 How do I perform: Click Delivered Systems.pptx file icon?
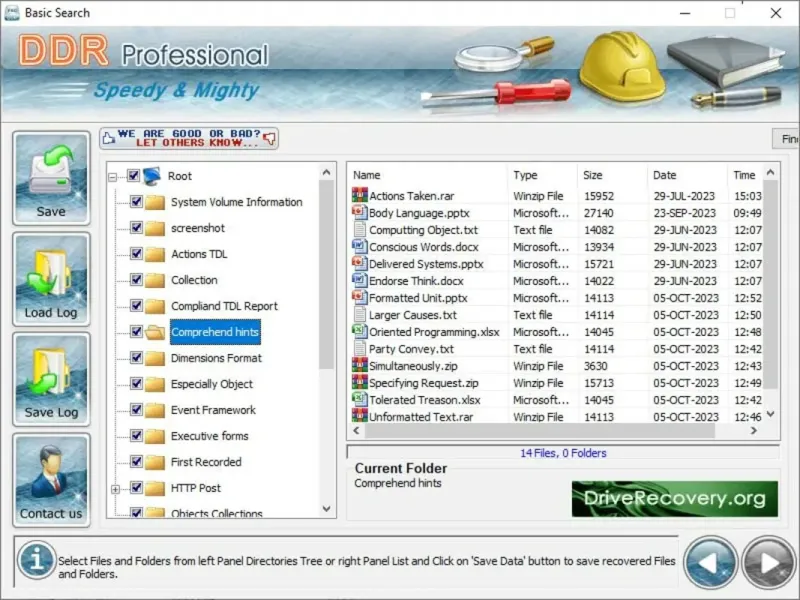click(x=359, y=263)
